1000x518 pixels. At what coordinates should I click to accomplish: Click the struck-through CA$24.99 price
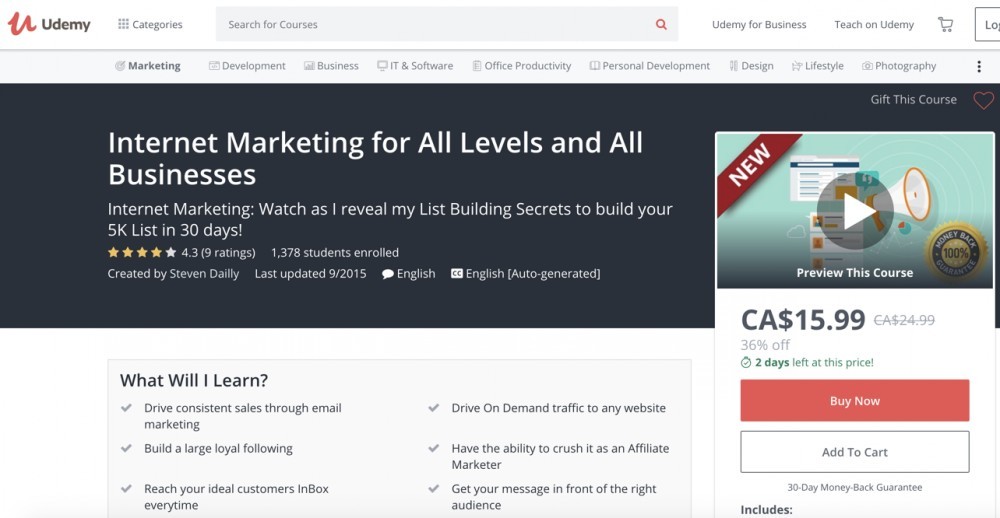(x=904, y=320)
